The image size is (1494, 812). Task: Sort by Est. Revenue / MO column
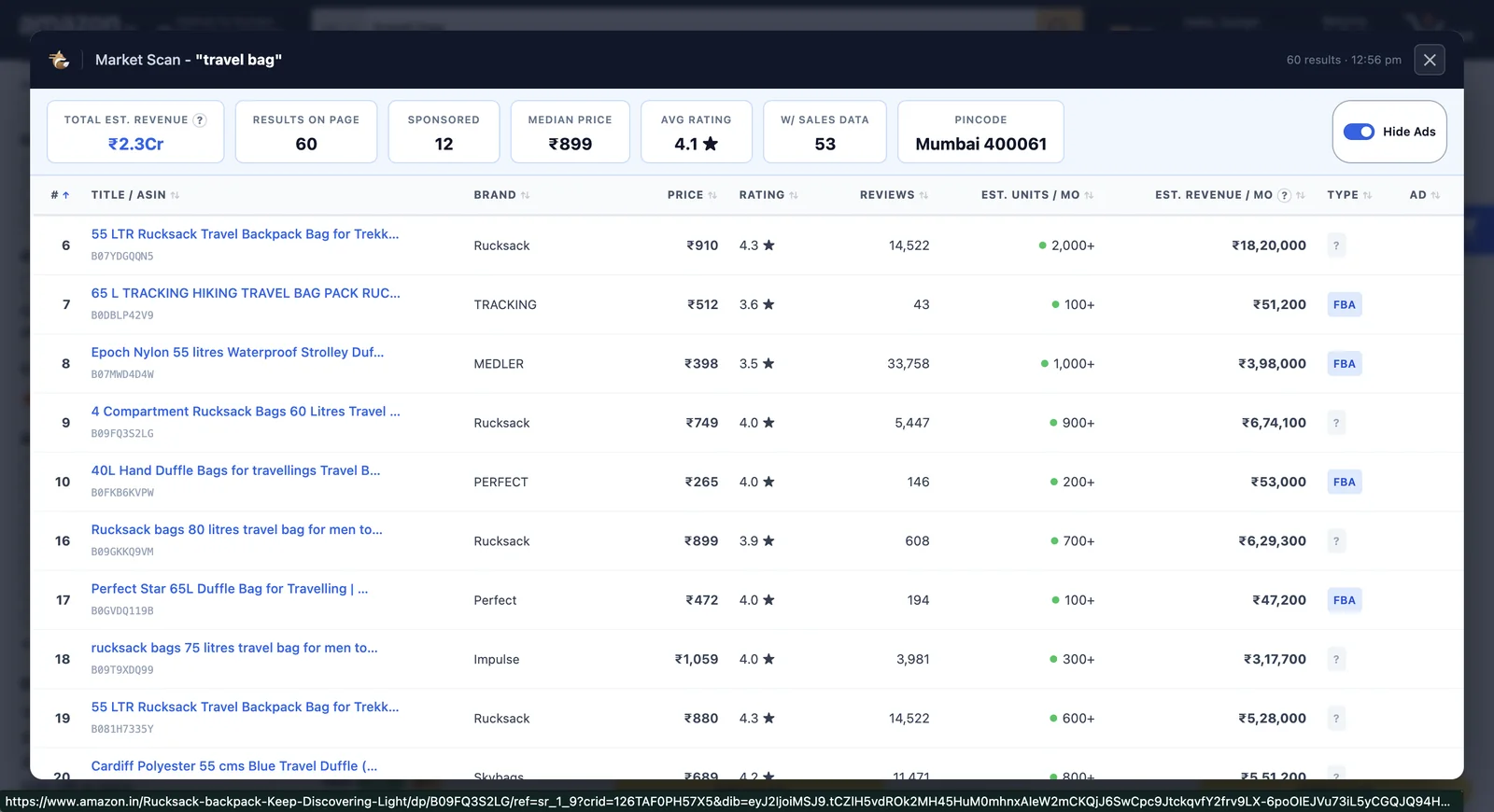tap(1230, 195)
